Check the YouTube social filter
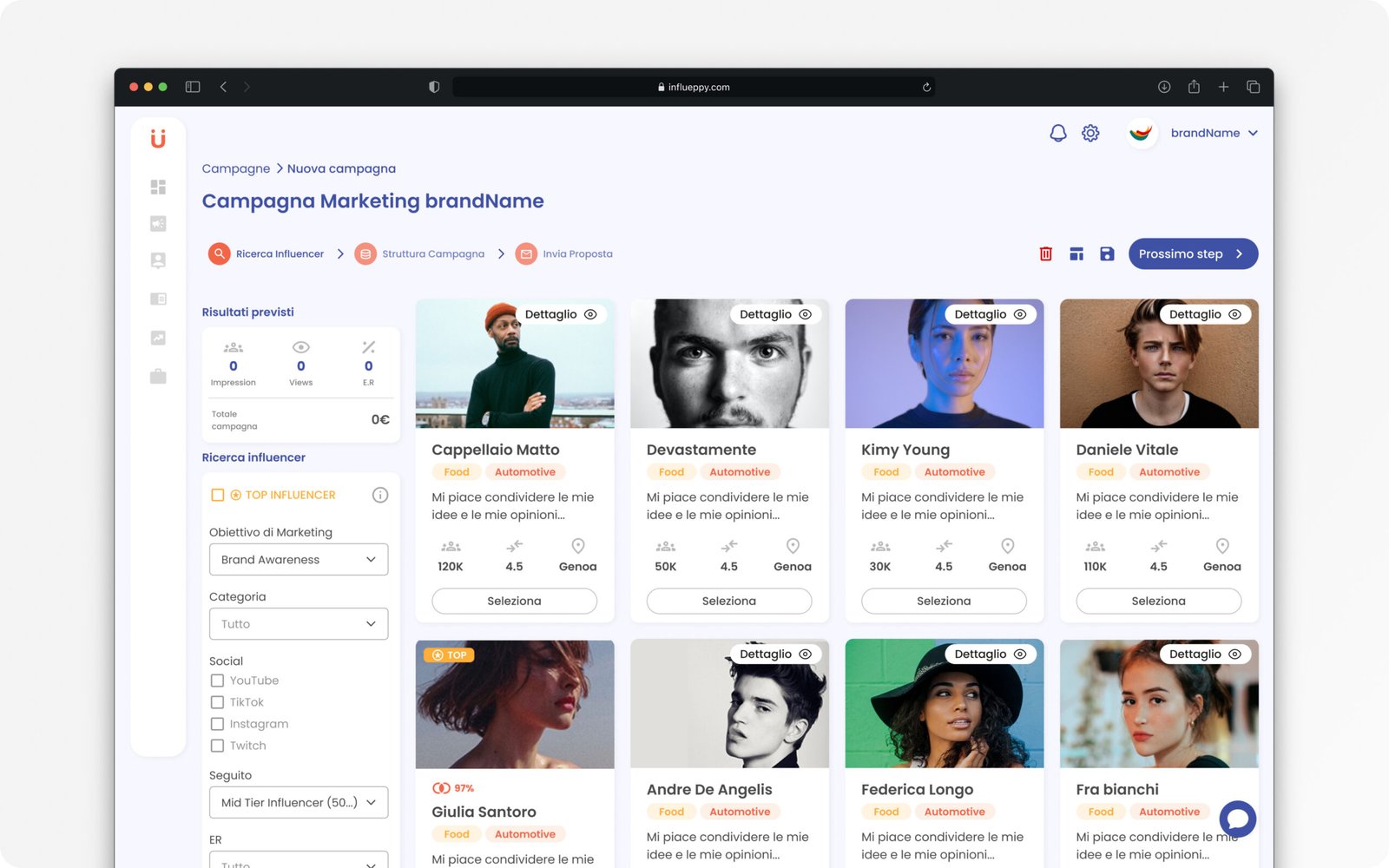Image resolution: width=1389 pixels, height=868 pixels. click(218, 681)
